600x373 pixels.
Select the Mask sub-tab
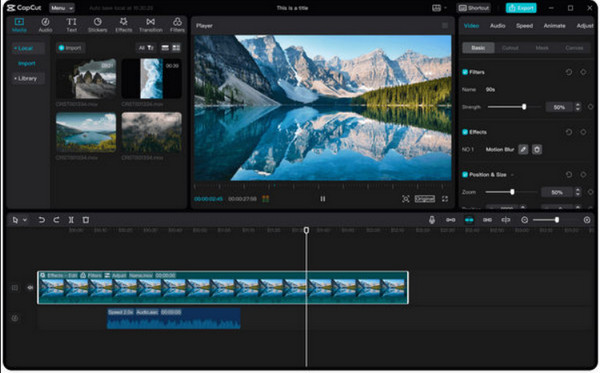click(542, 48)
